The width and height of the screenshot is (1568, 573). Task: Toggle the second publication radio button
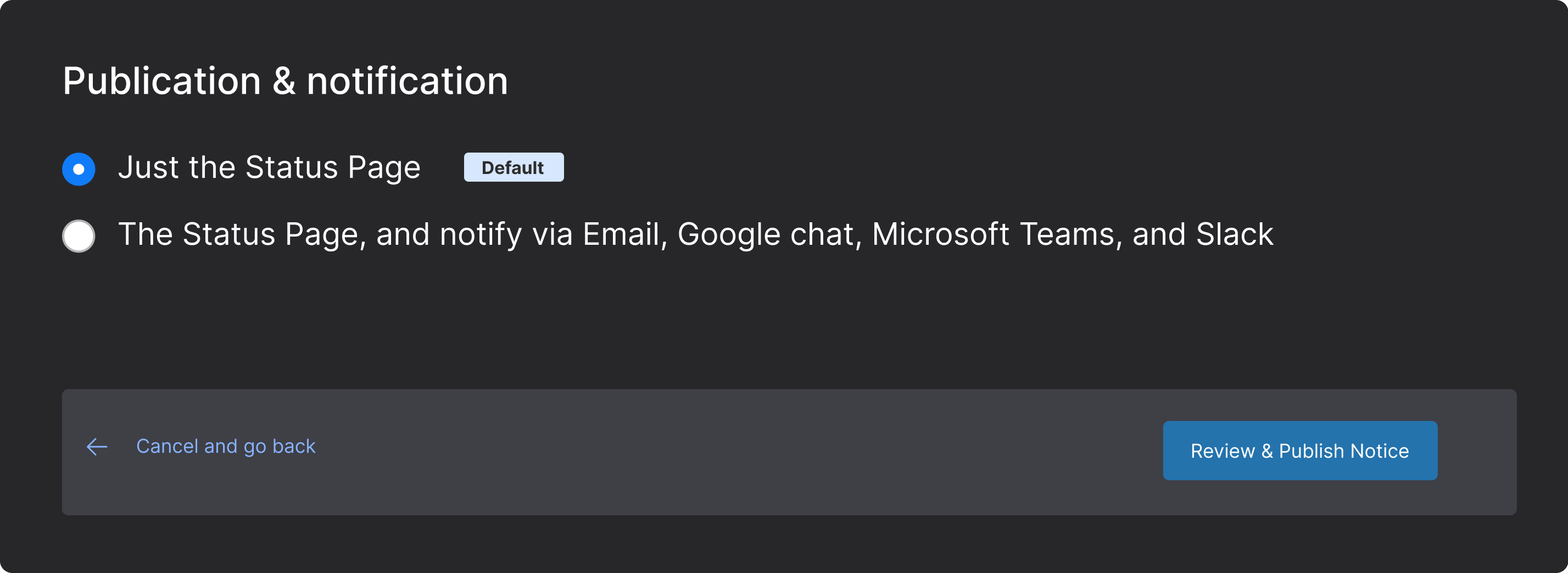(x=78, y=235)
